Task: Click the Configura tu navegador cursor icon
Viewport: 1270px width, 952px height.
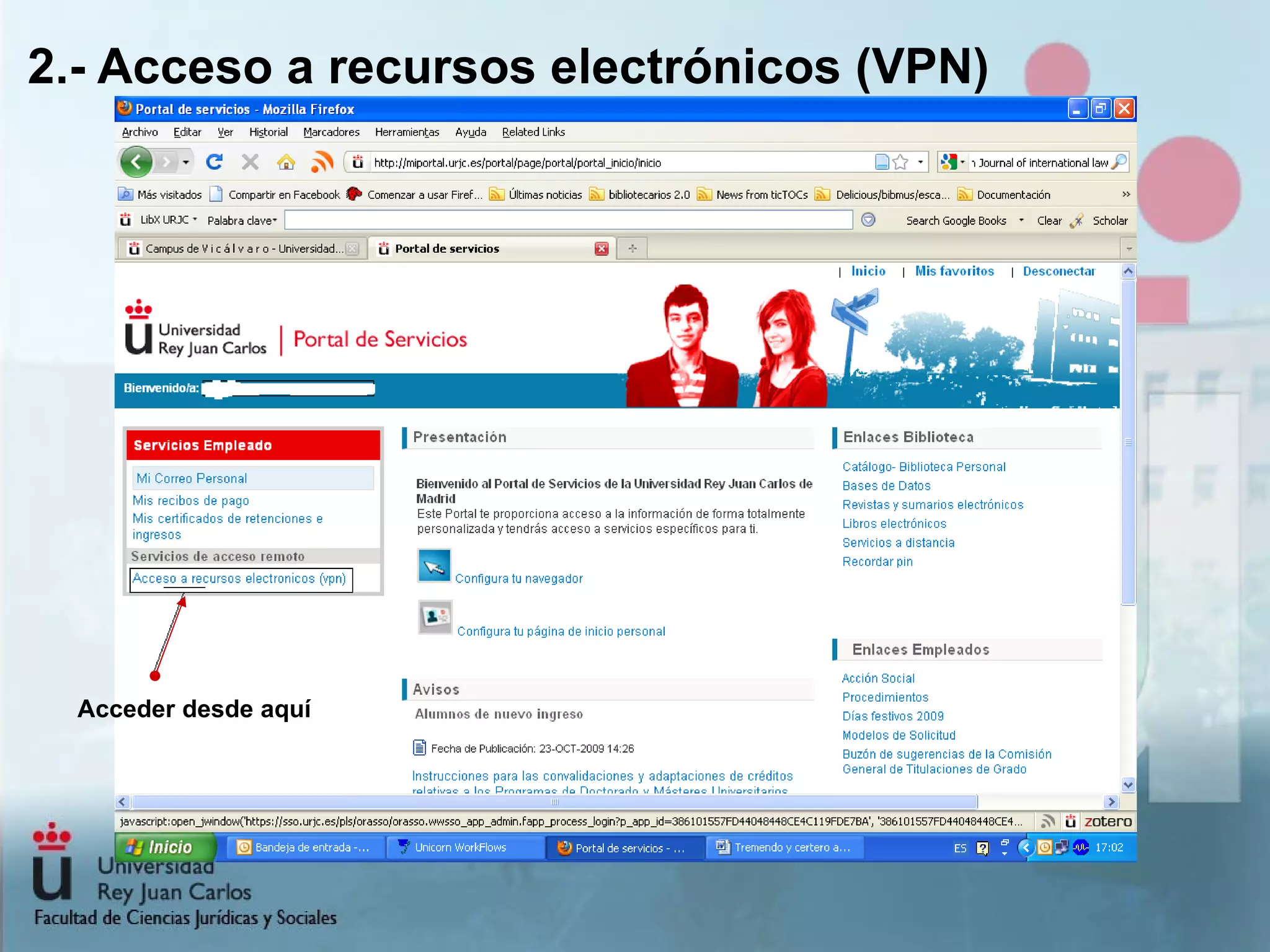Action: coord(434,565)
